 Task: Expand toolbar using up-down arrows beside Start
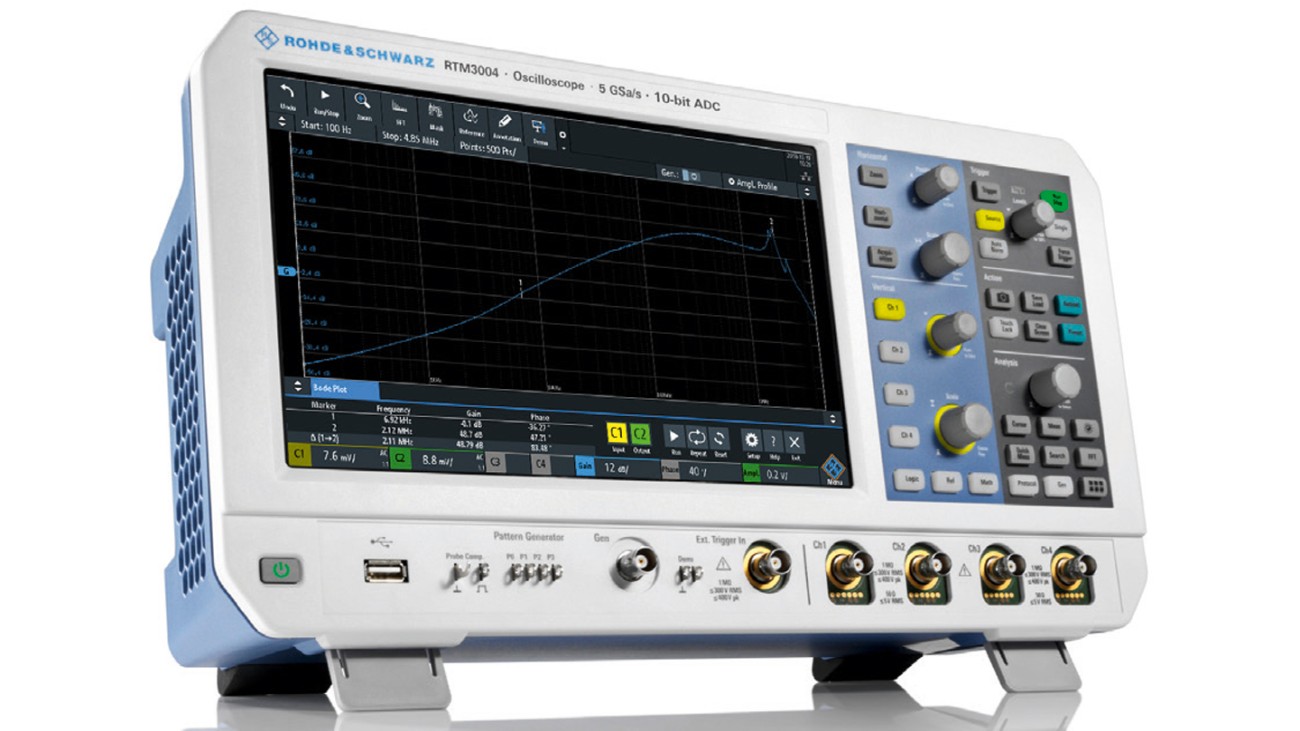[x=282, y=121]
